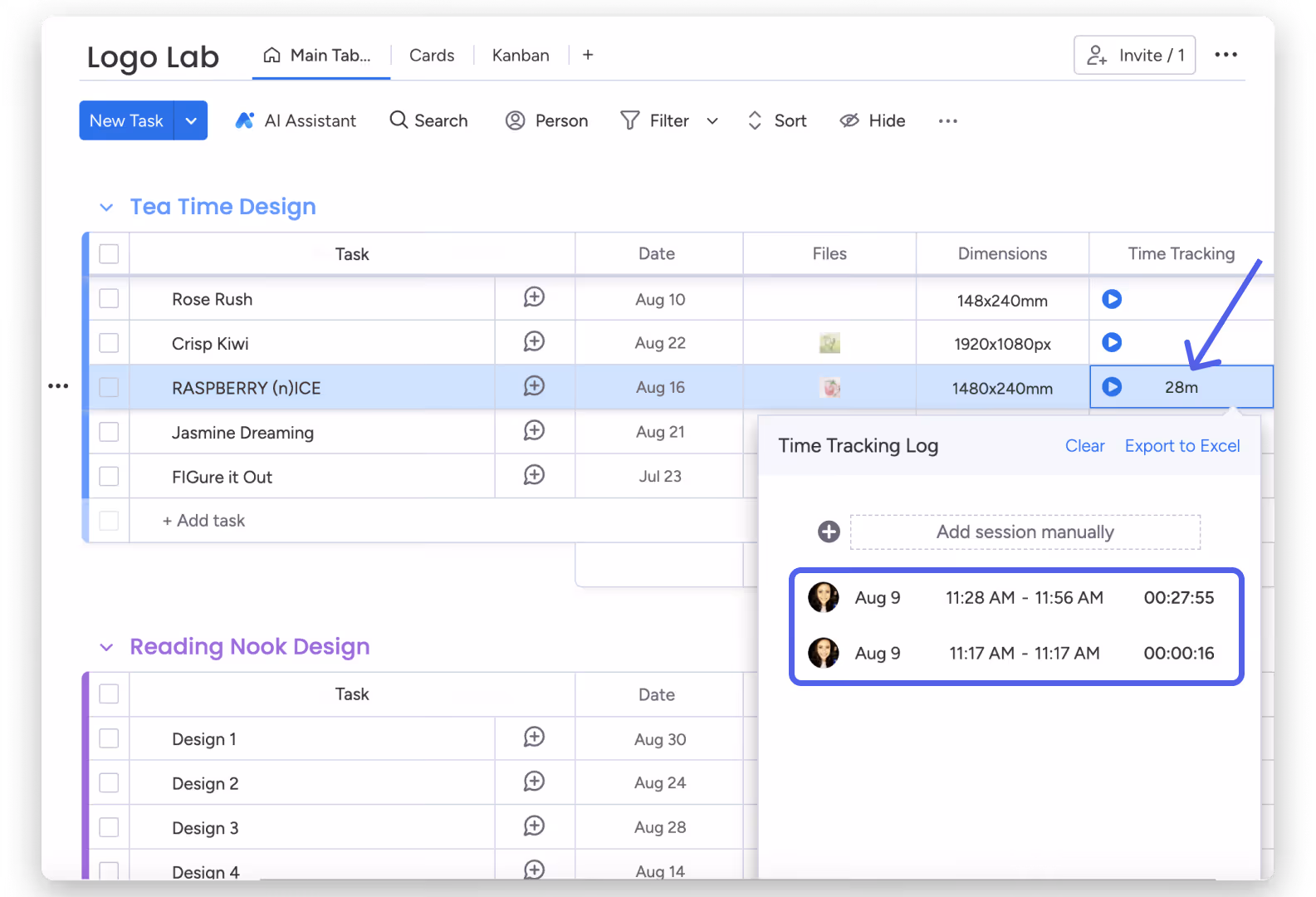Image resolution: width=1316 pixels, height=897 pixels.
Task: Start time tracking for Rose Rush
Action: pos(1112,299)
